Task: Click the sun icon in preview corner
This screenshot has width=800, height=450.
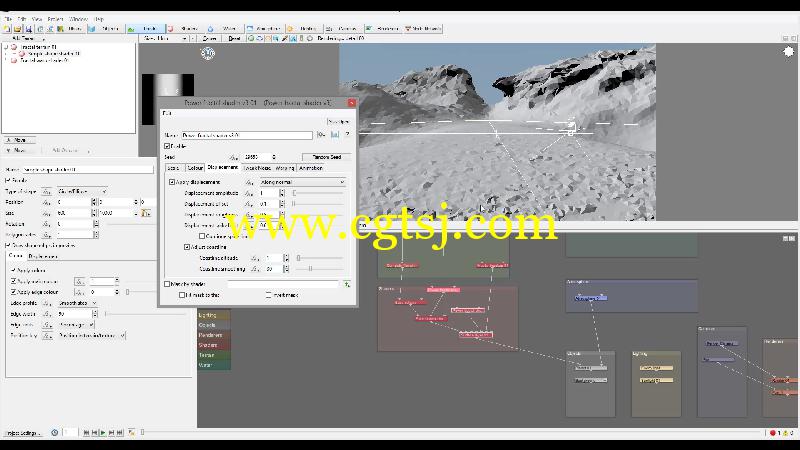Action: tap(788, 52)
